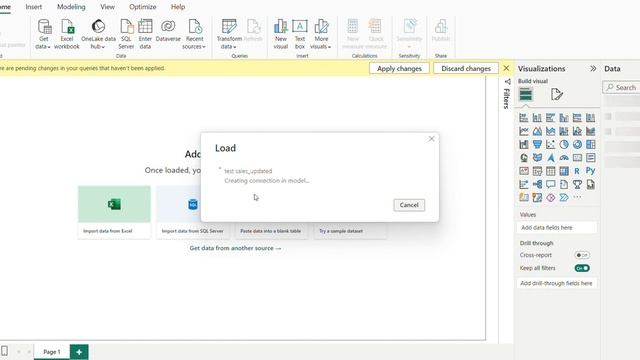Click the Discard changes button

coord(466,69)
